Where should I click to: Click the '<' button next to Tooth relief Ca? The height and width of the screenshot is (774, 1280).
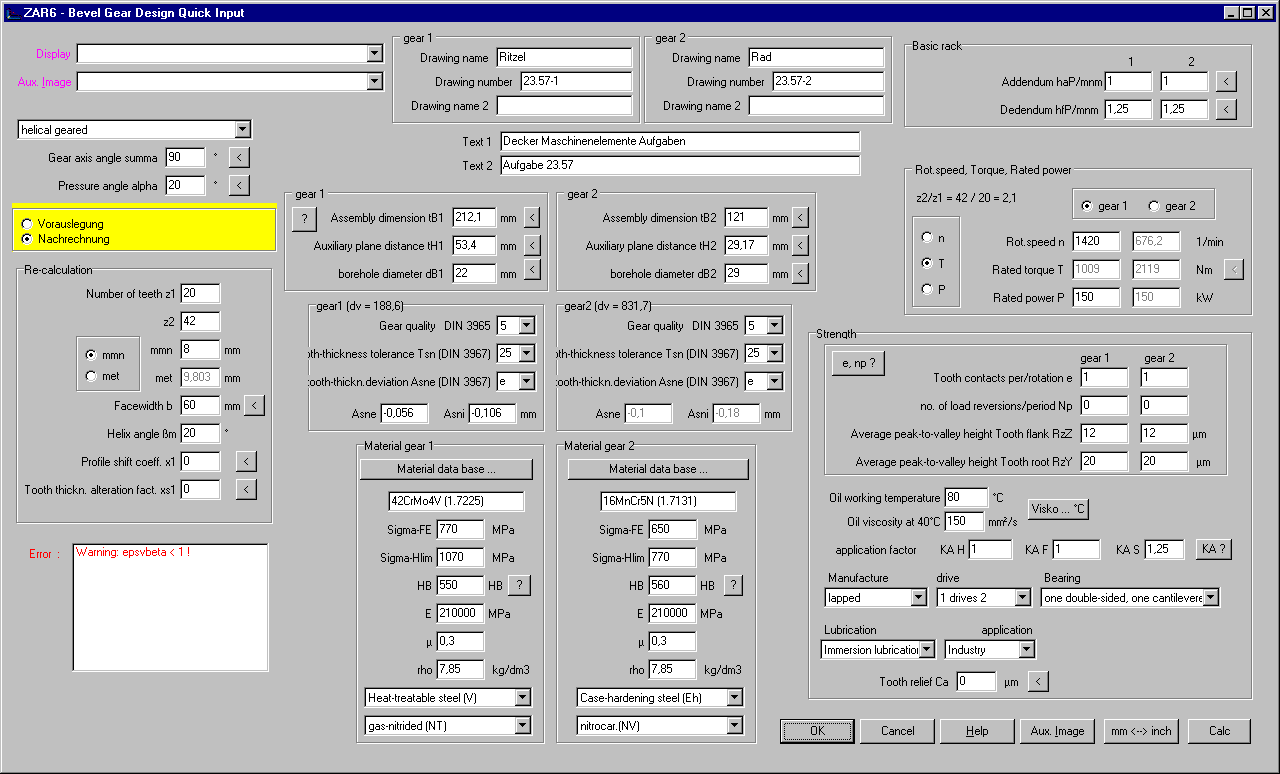coord(1038,681)
